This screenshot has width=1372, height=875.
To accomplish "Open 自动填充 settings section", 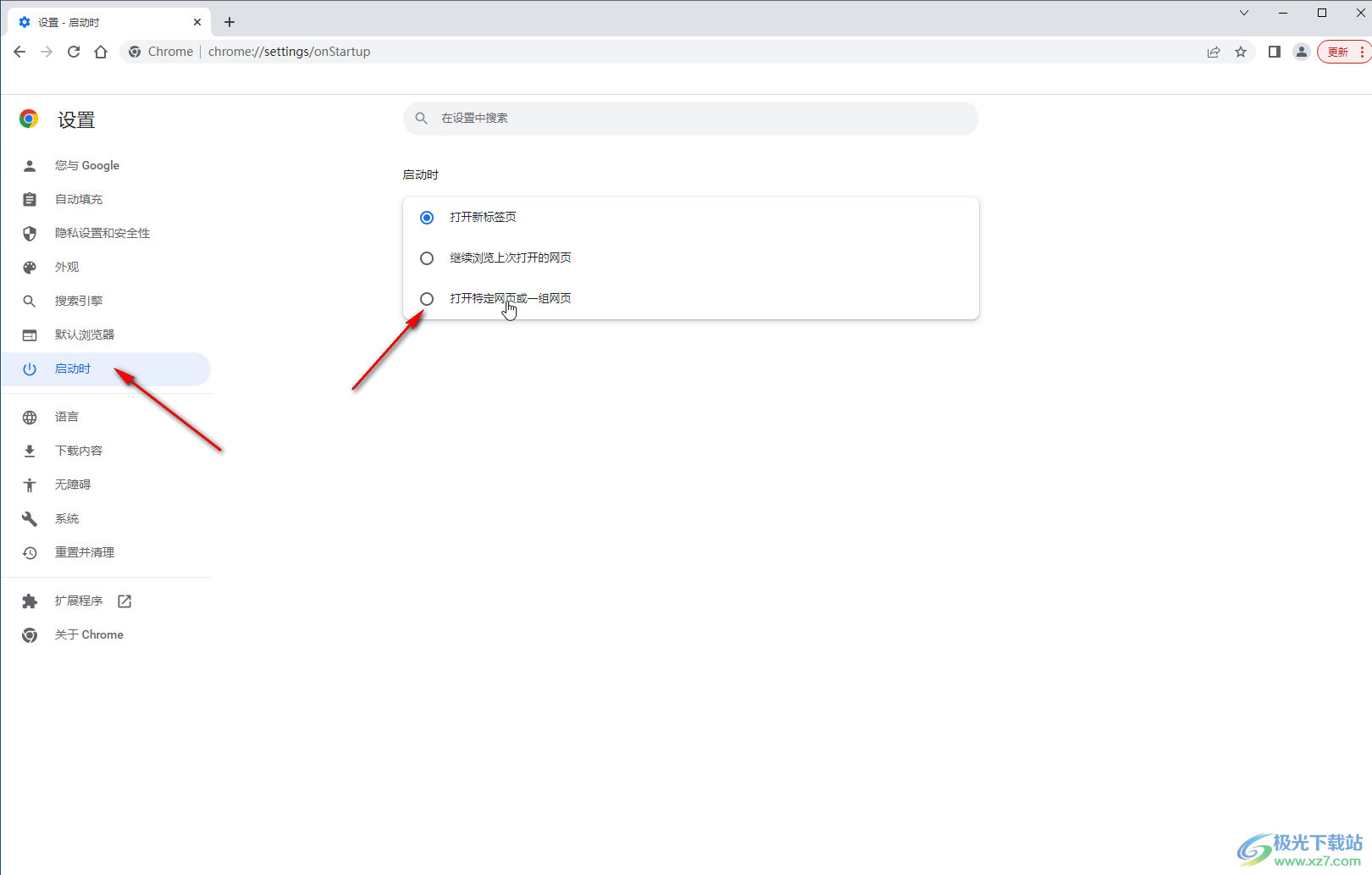I will (106, 200).
